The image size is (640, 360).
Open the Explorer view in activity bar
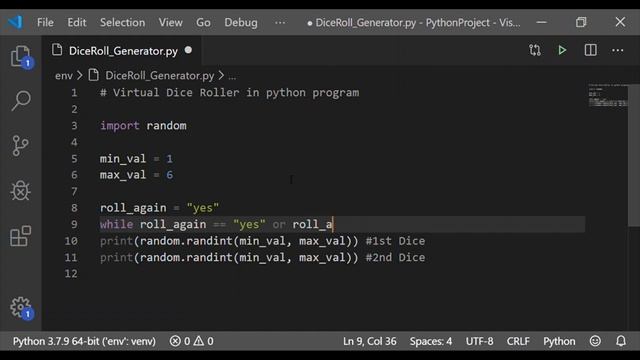point(21,56)
